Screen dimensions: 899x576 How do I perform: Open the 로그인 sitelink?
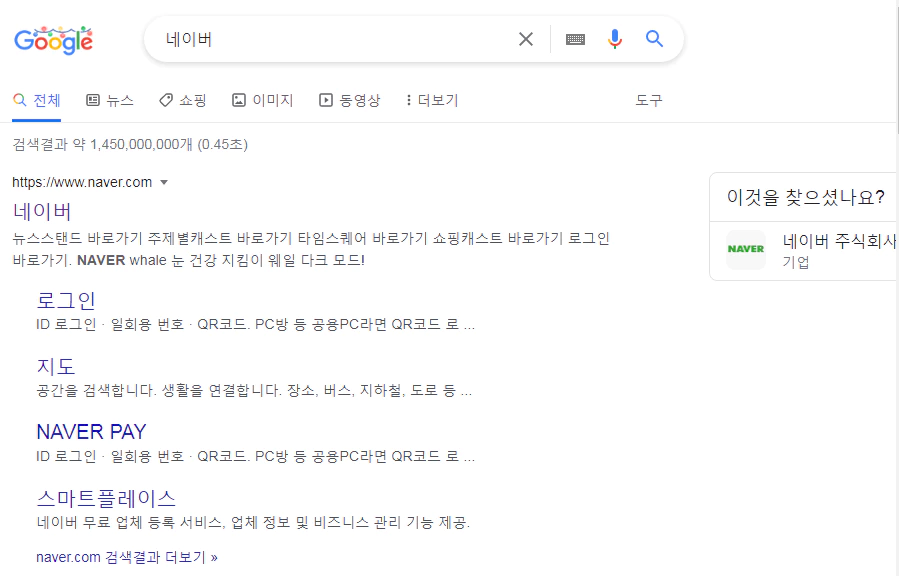pyautogui.click(x=66, y=300)
